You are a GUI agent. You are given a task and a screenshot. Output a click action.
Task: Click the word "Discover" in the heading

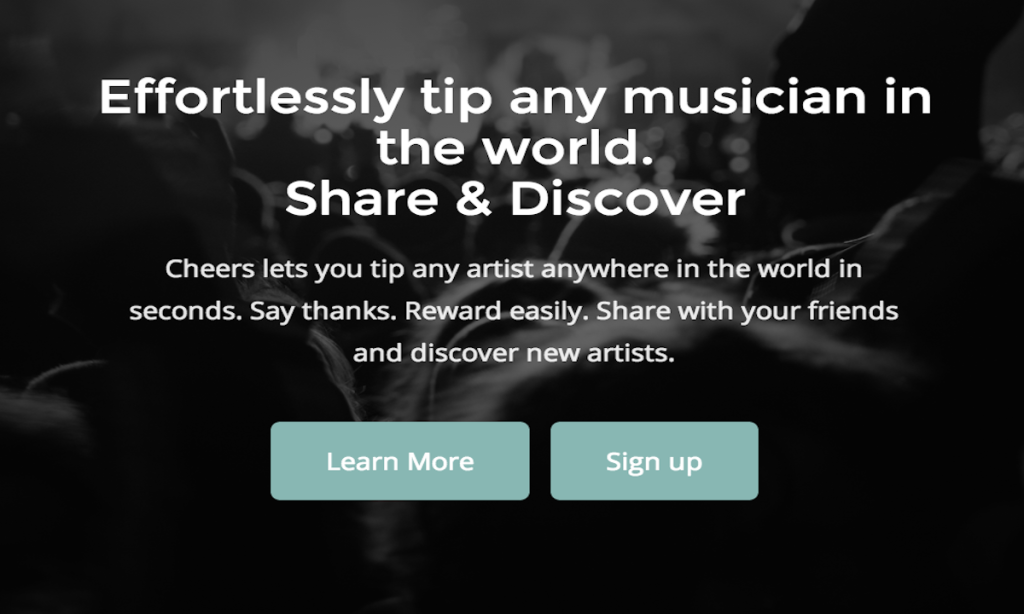tap(628, 199)
